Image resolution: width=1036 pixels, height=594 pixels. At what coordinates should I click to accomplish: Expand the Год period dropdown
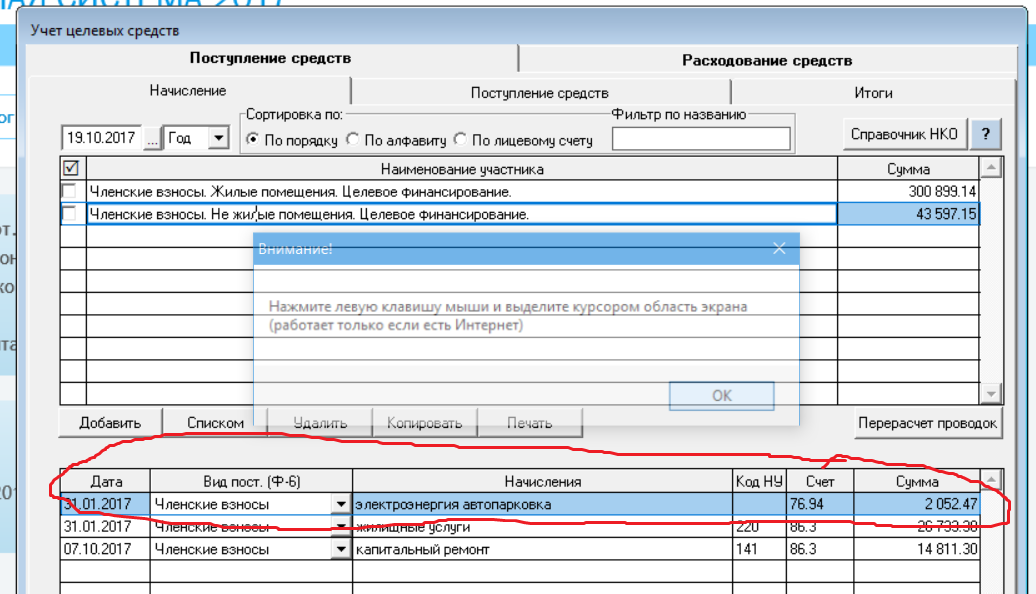[219, 139]
